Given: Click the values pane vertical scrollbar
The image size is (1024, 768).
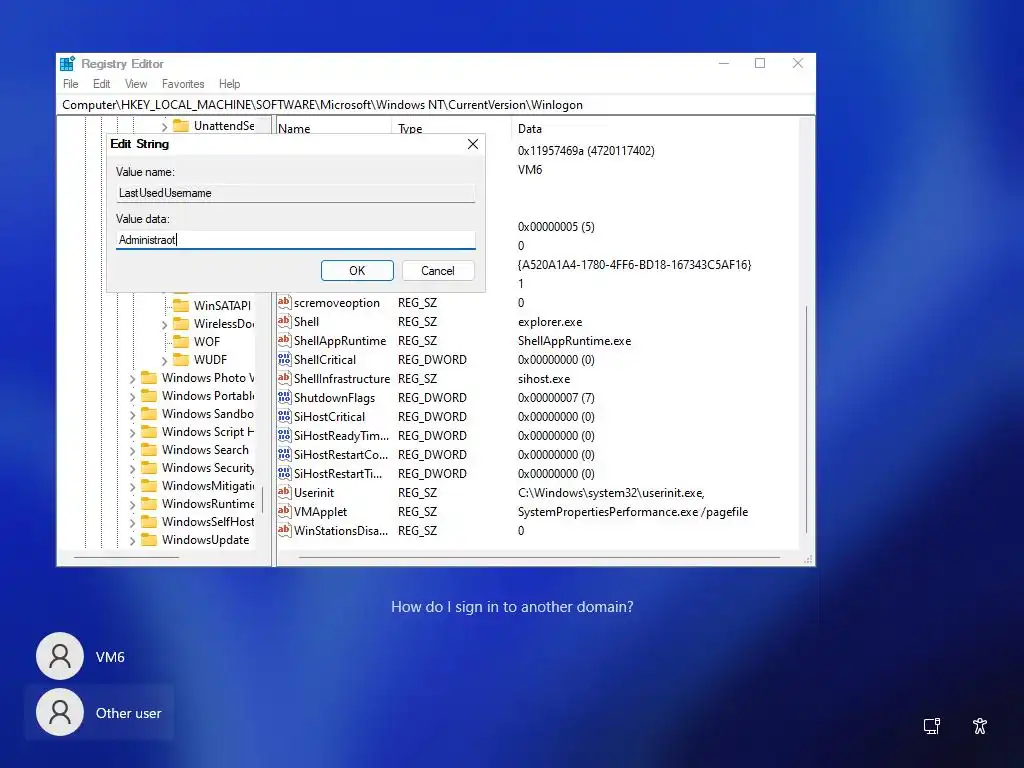Looking at the screenshot, I should (807, 418).
